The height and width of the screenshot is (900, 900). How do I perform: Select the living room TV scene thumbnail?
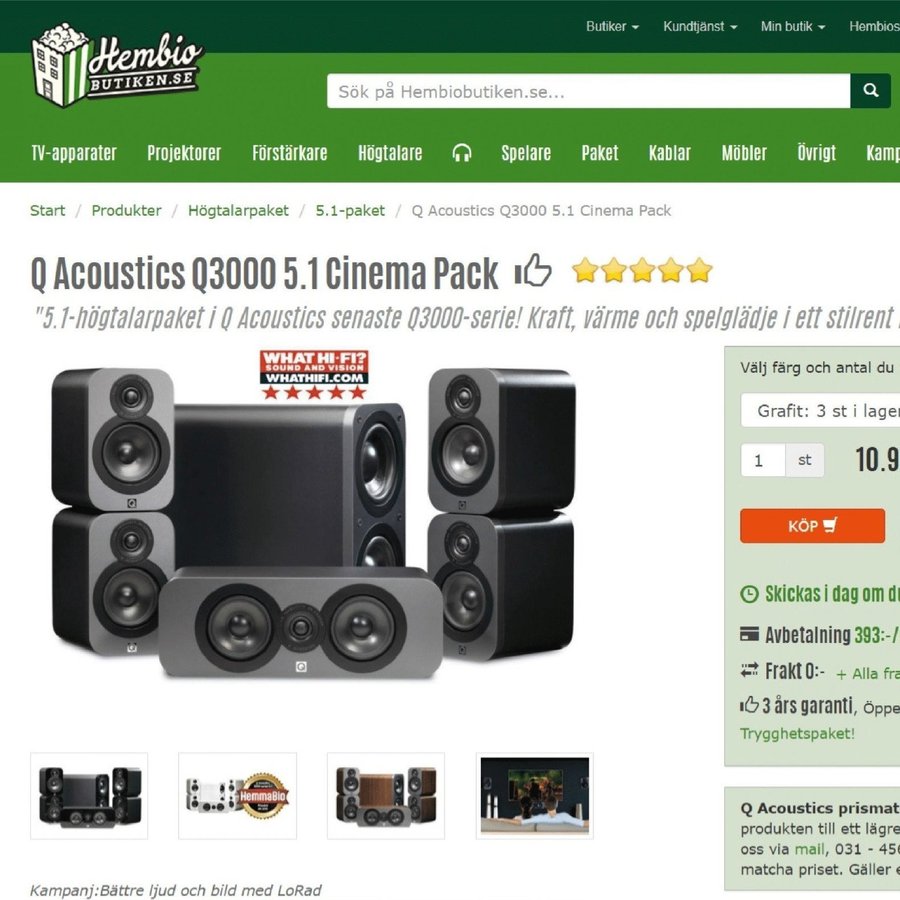click(x=534, y=796)
